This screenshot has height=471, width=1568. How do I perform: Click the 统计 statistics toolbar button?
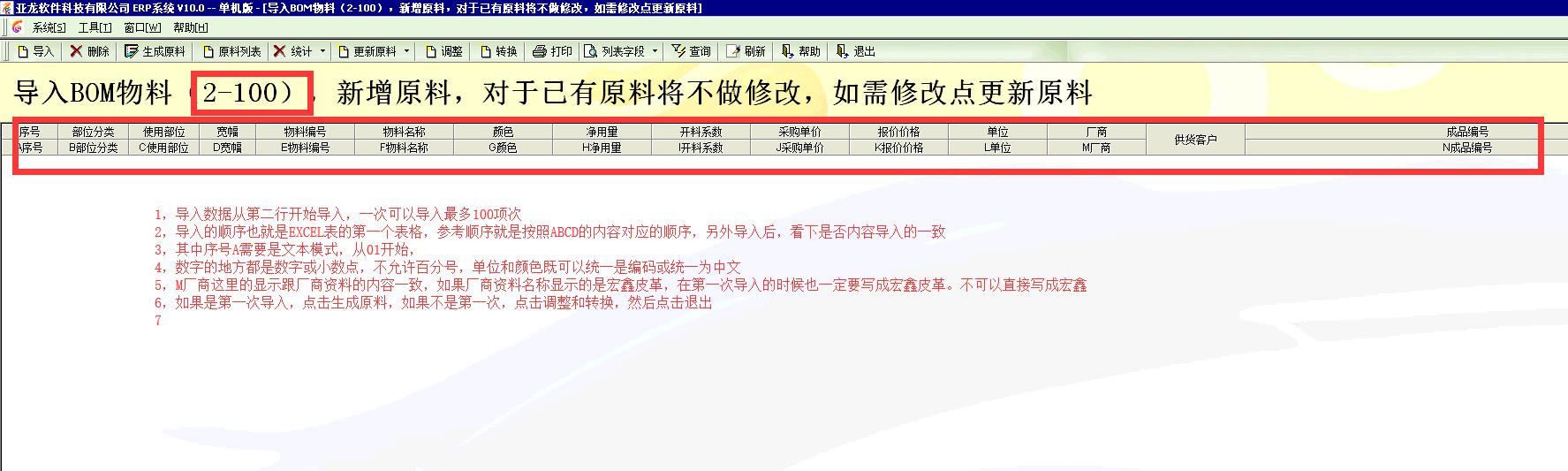click(292, 51)
